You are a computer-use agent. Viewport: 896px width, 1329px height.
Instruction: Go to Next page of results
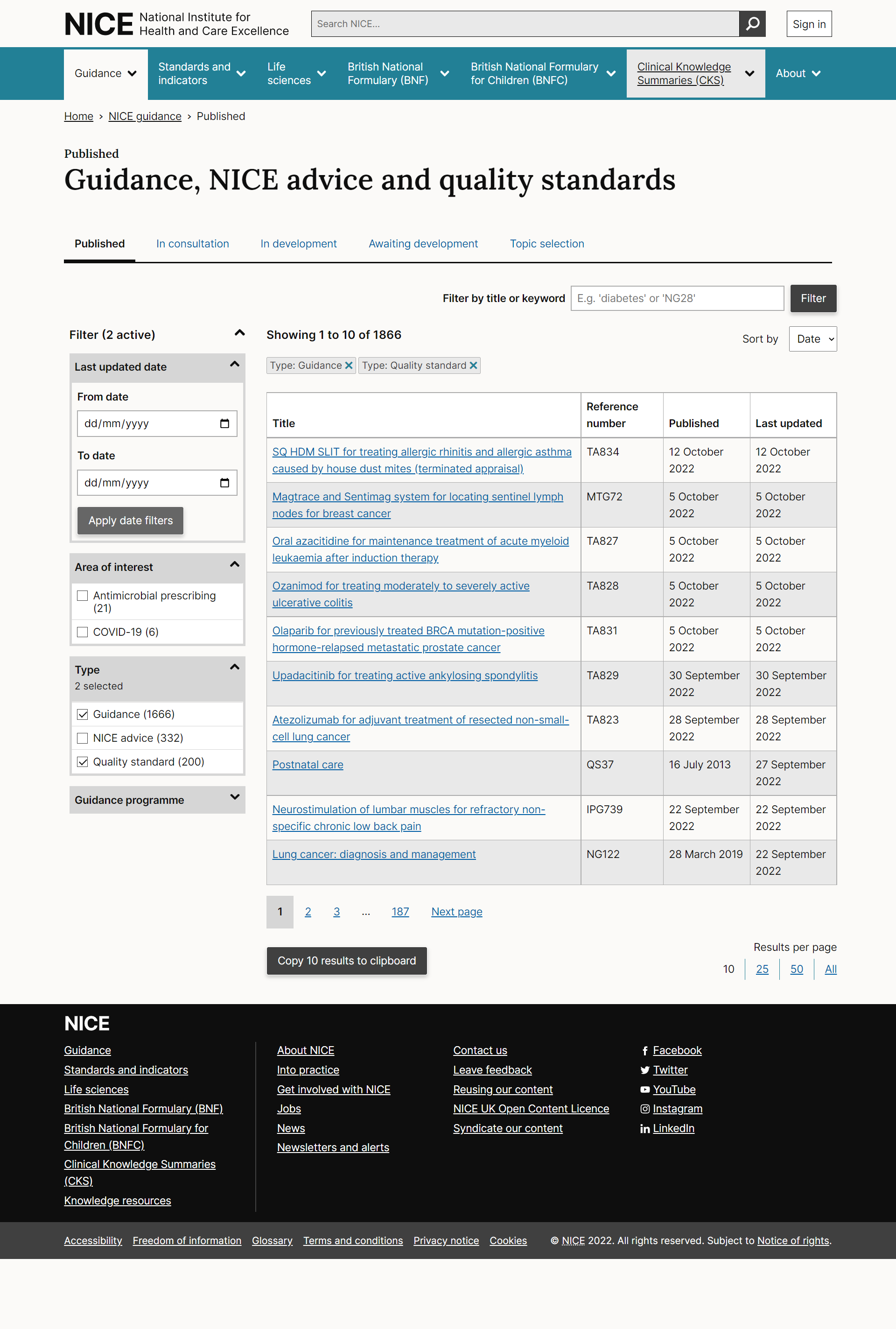pyautogui.click(x=456, y=912)
